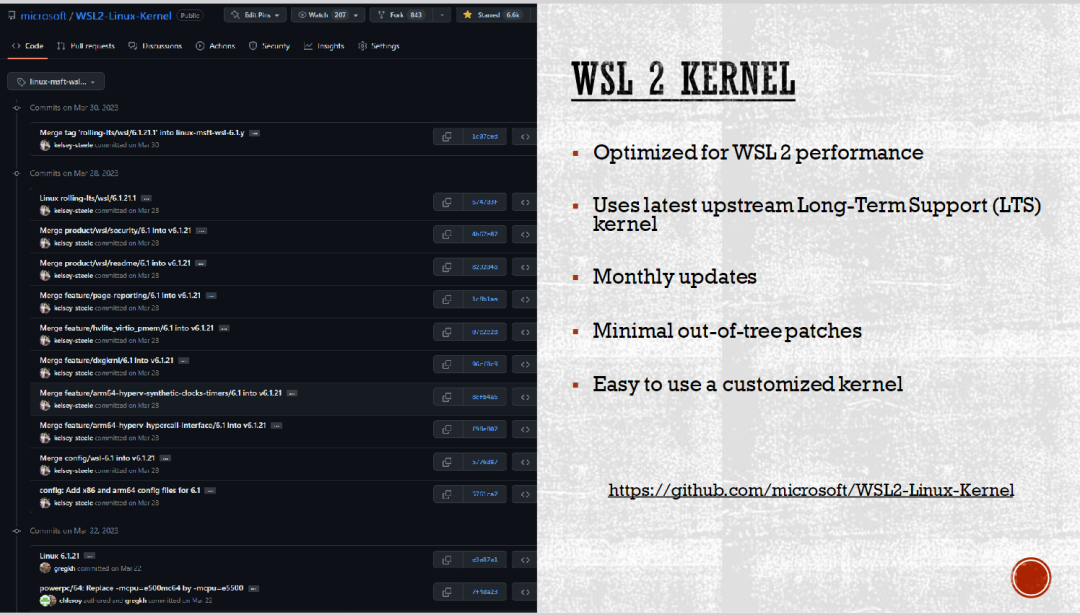
Task: Expand description of 'Merge tag rolling-lts/wsl/6.1.21.1' commit
Action: pyautogui.click(x=254, y=133)
